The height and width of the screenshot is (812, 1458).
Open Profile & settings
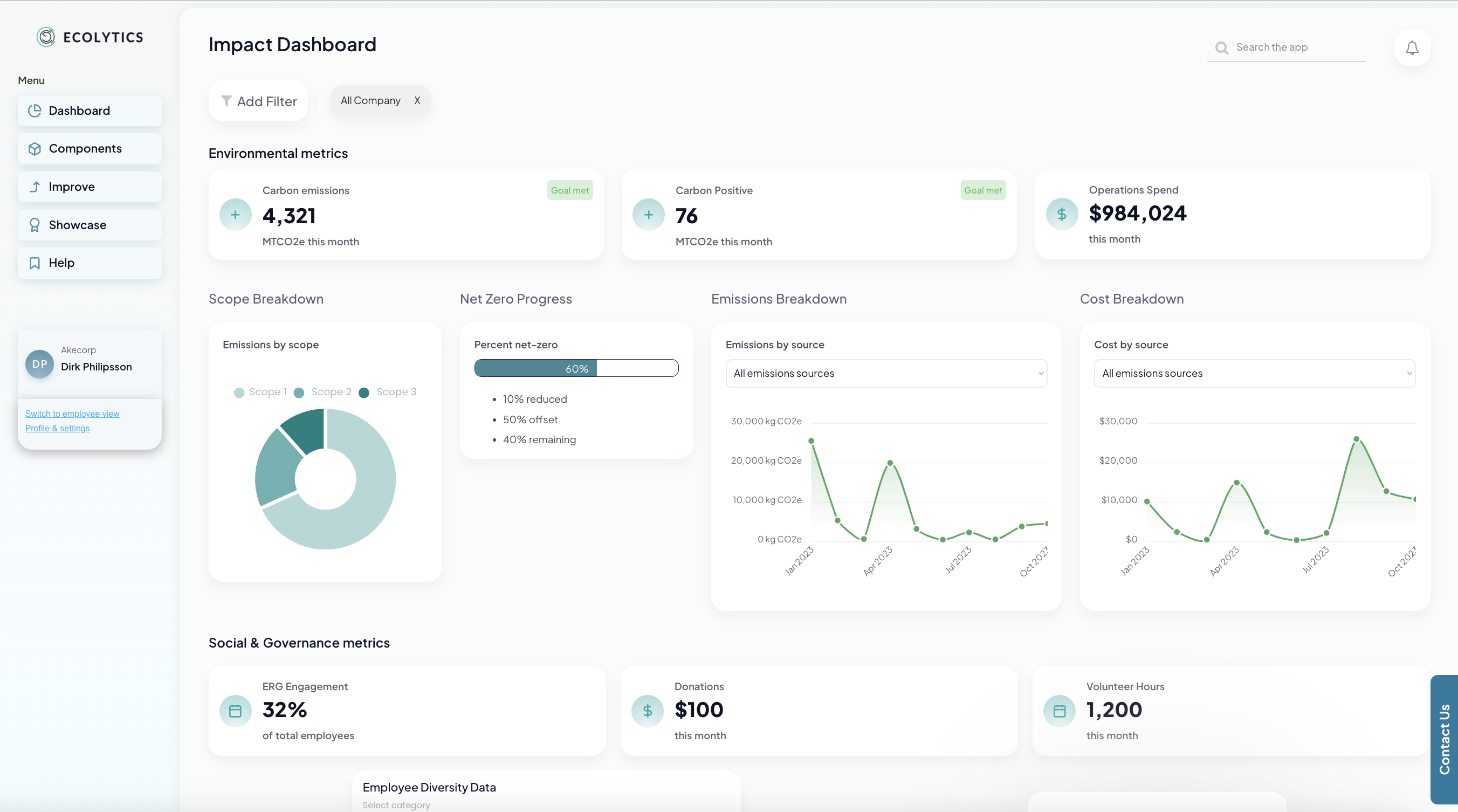57,428
